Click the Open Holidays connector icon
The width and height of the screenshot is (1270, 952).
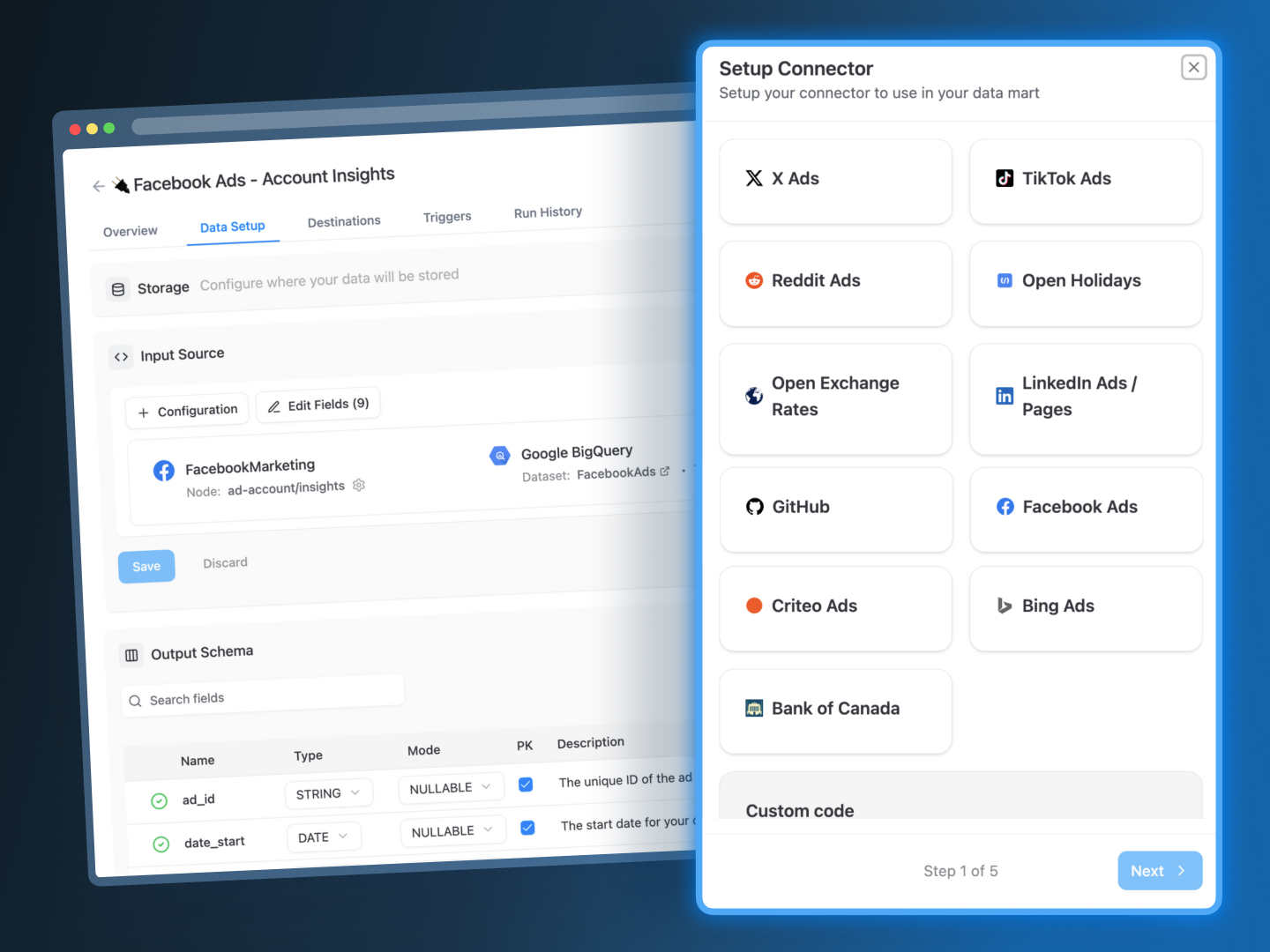point(1005,280)
